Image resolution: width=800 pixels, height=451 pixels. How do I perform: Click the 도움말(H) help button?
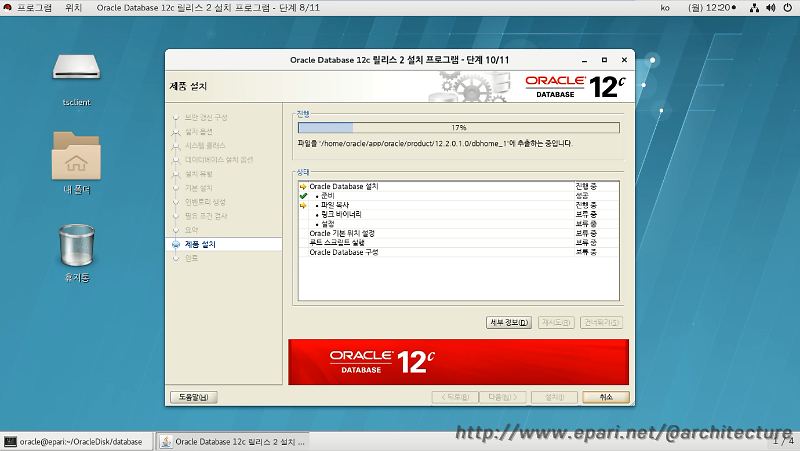[193, 397]
